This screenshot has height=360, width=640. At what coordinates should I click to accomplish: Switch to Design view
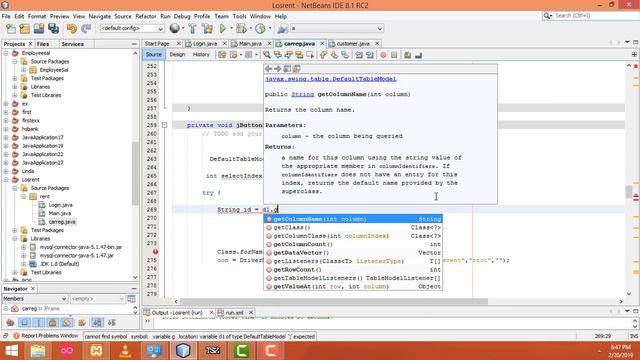tap(177, 55)
